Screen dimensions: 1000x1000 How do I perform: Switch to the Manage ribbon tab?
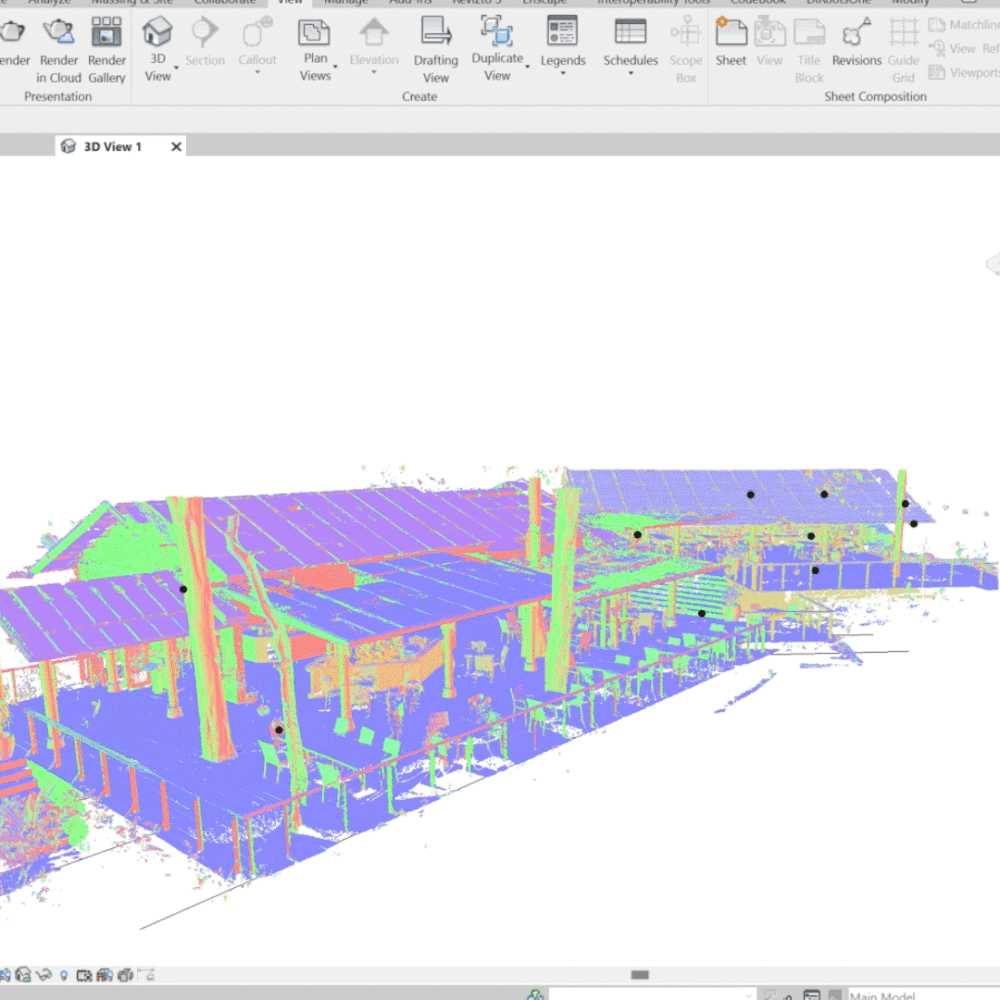(x=346, y=3)
